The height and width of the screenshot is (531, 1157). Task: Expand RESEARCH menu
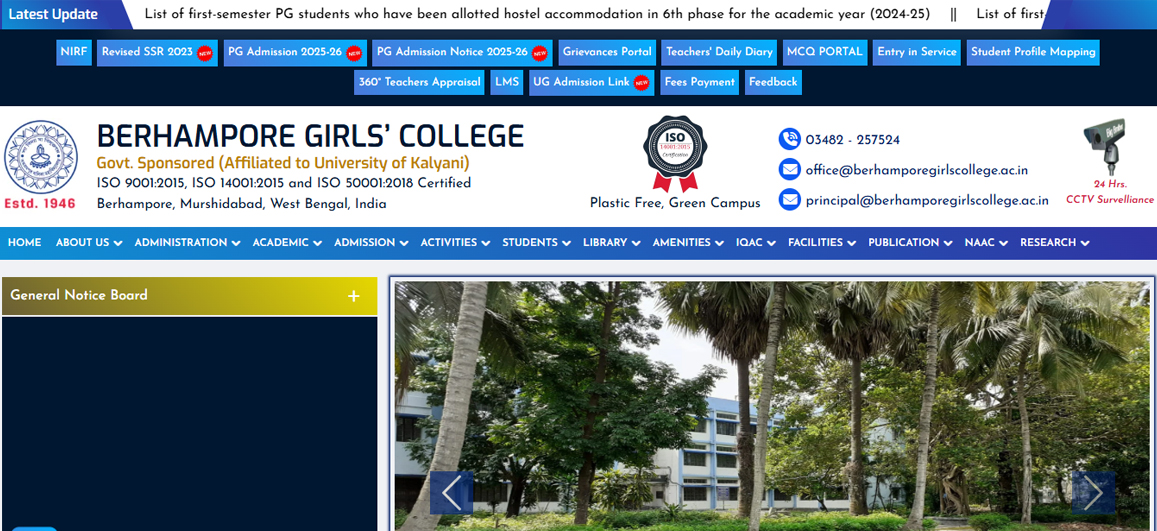pyautogui.click(x=1055, y=243)
